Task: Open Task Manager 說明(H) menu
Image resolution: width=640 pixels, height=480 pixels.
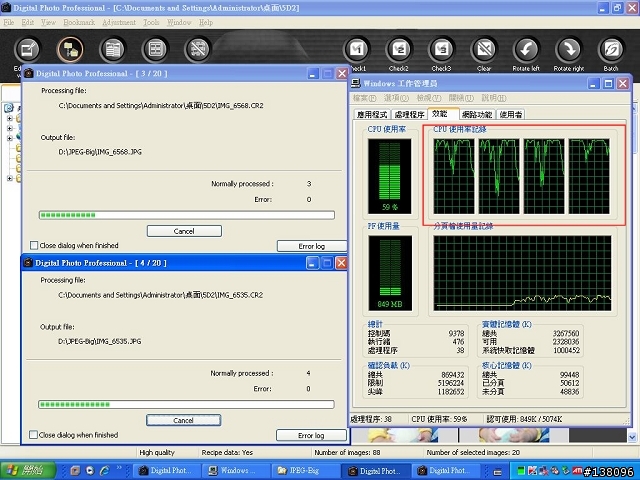Action: (x=494, y=98)
